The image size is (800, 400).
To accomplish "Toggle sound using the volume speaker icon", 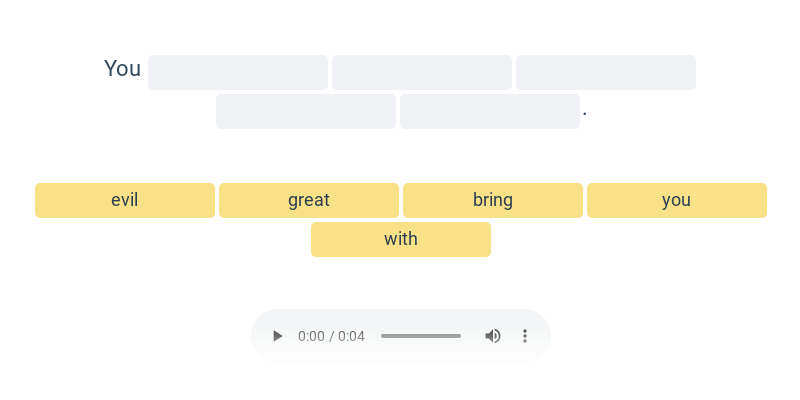I will [492, 336].
